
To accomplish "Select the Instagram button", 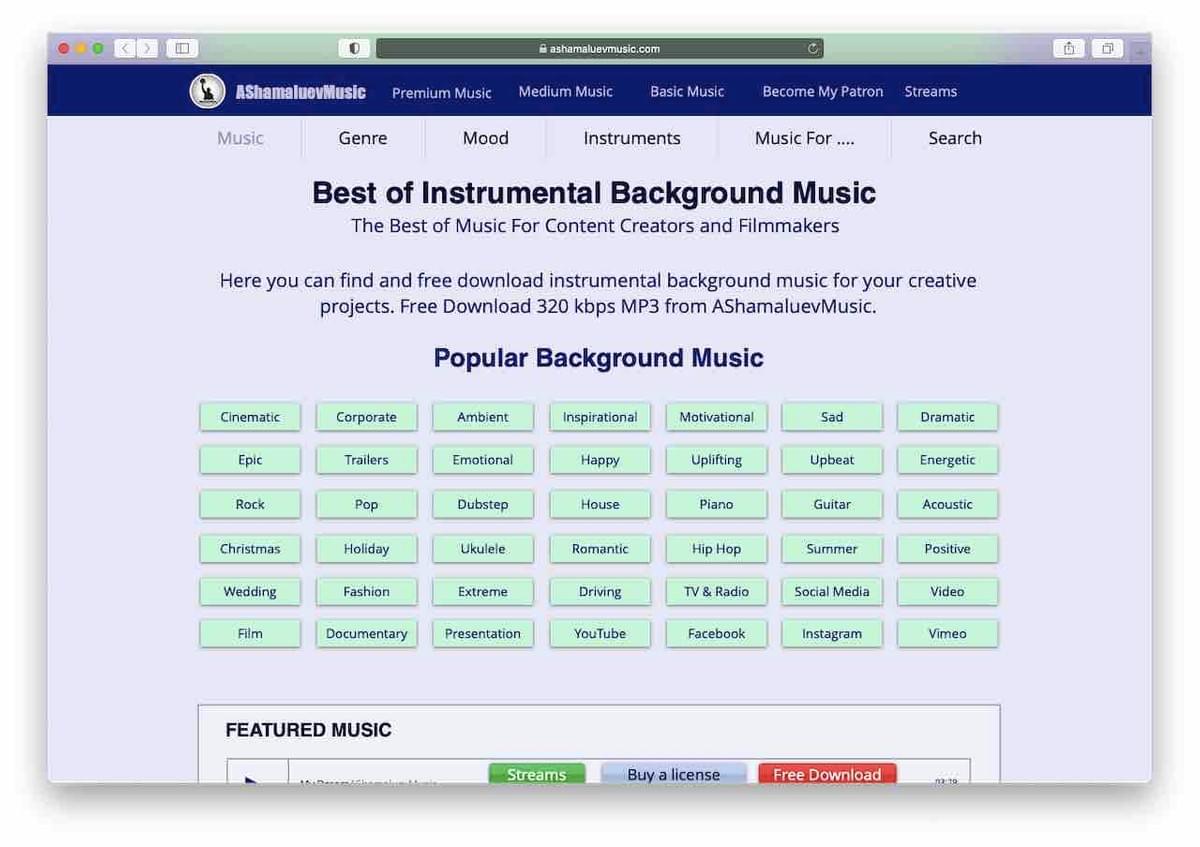I will (832, 634).
